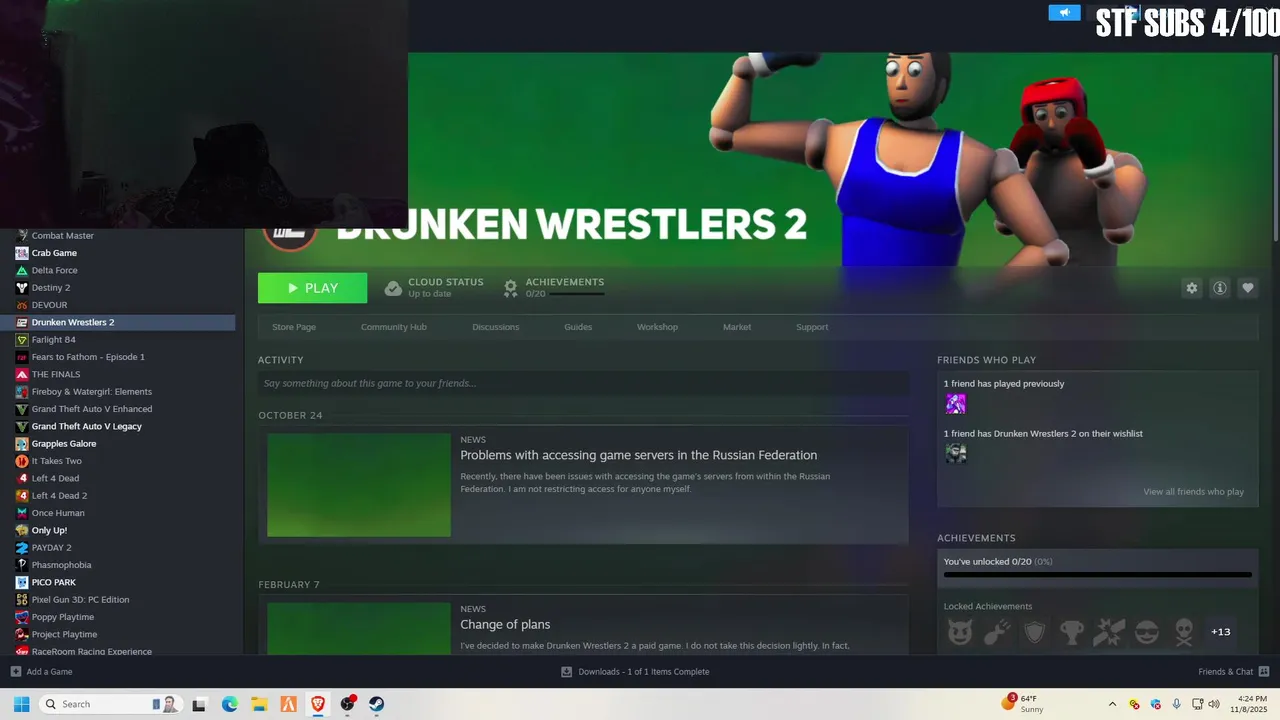
Task: Open the Discussions tab
Action: [496, 327]
